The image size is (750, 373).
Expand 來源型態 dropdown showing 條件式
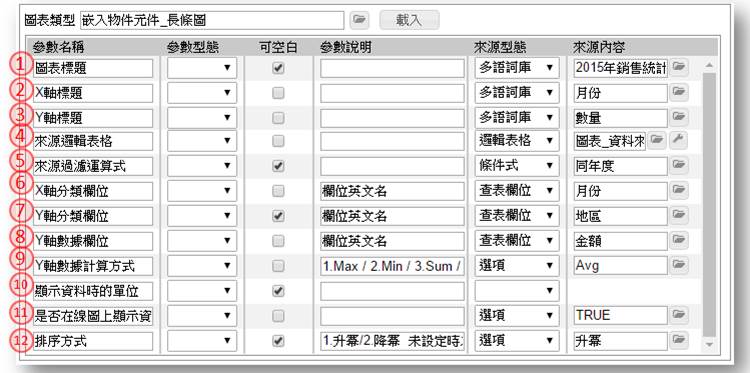tap(517, 165)
